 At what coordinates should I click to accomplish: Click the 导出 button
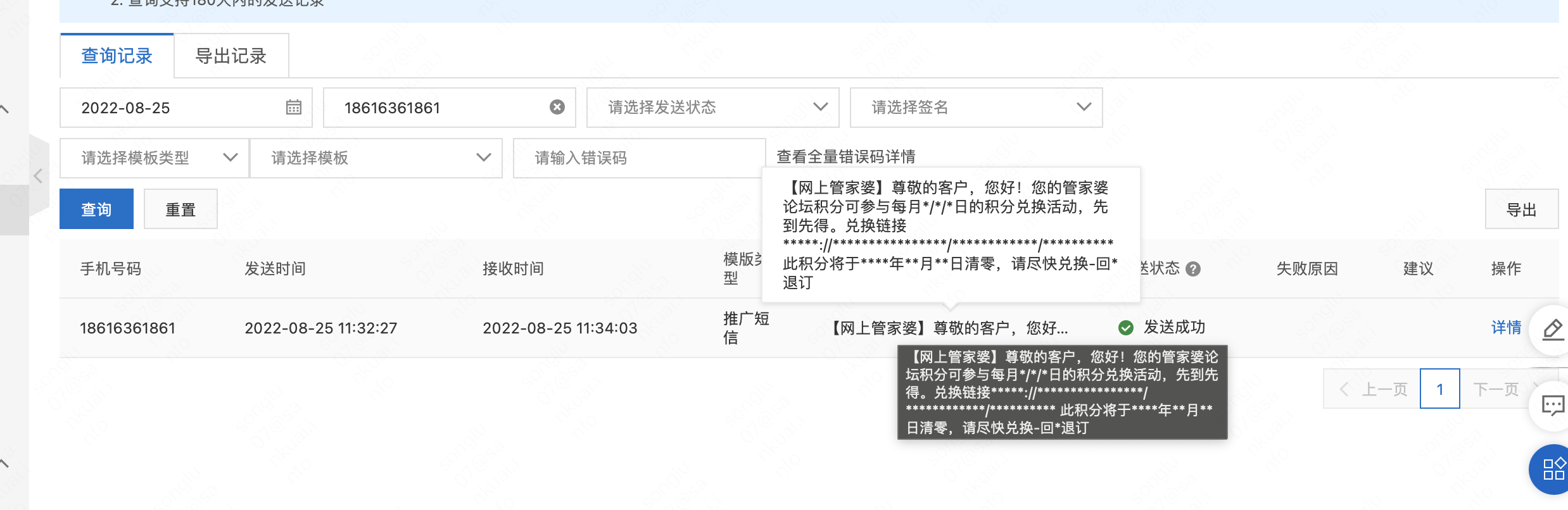pos(1521,209)
